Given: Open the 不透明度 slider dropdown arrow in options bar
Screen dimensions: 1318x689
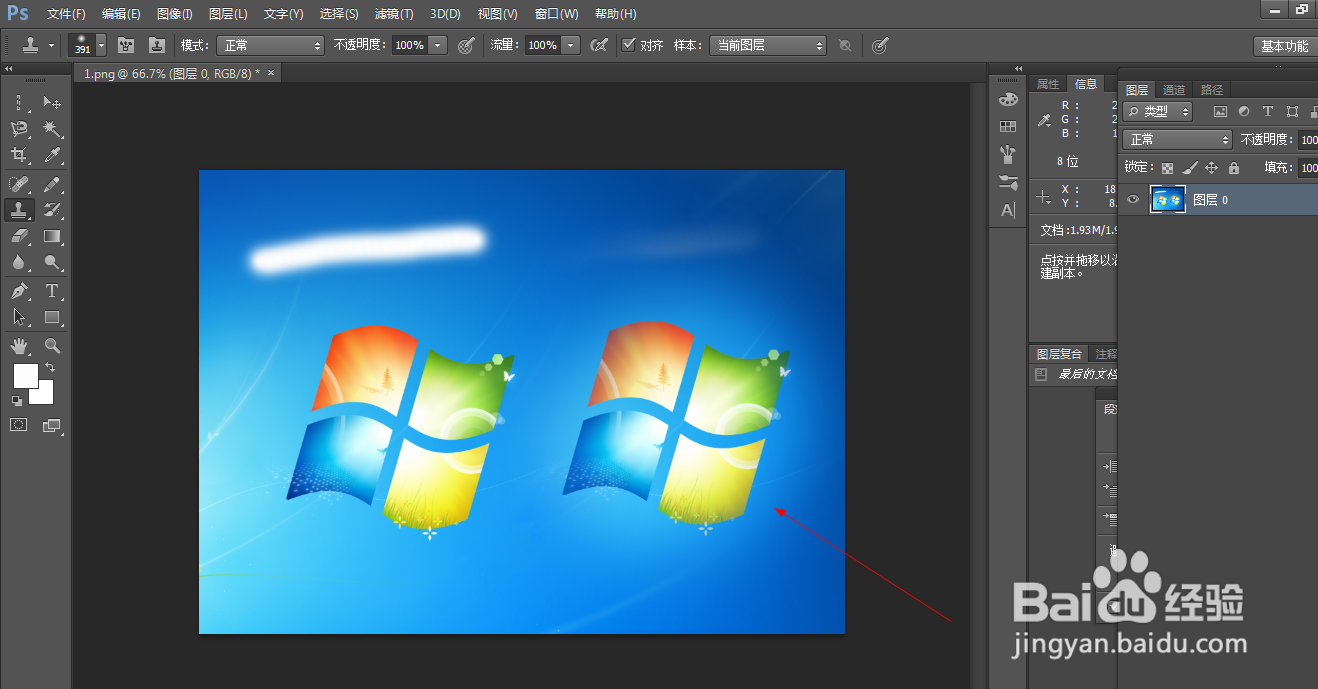Looking at the screenshot, I should [437, 45].
